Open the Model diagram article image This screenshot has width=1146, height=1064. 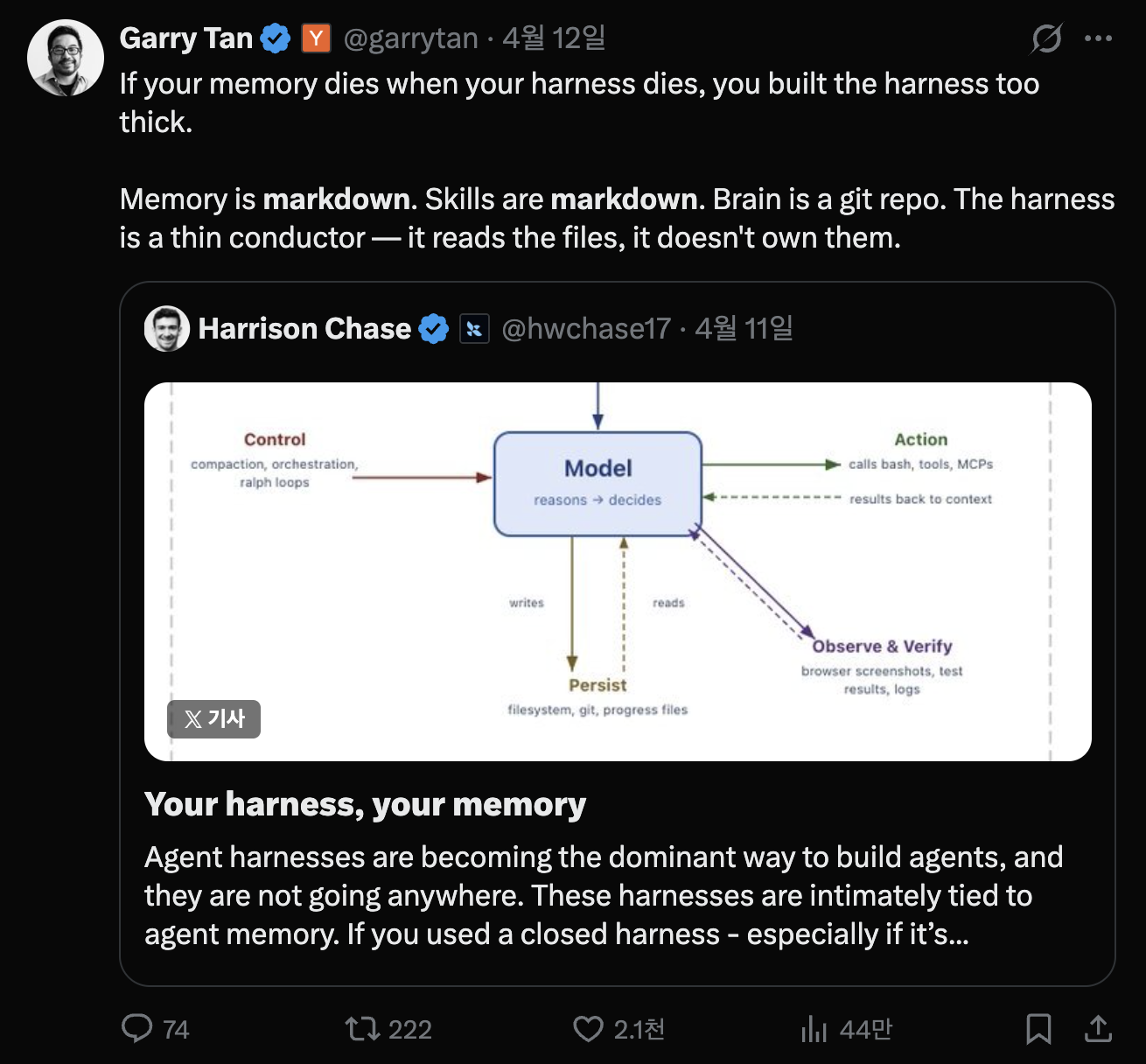click(618, 571)
